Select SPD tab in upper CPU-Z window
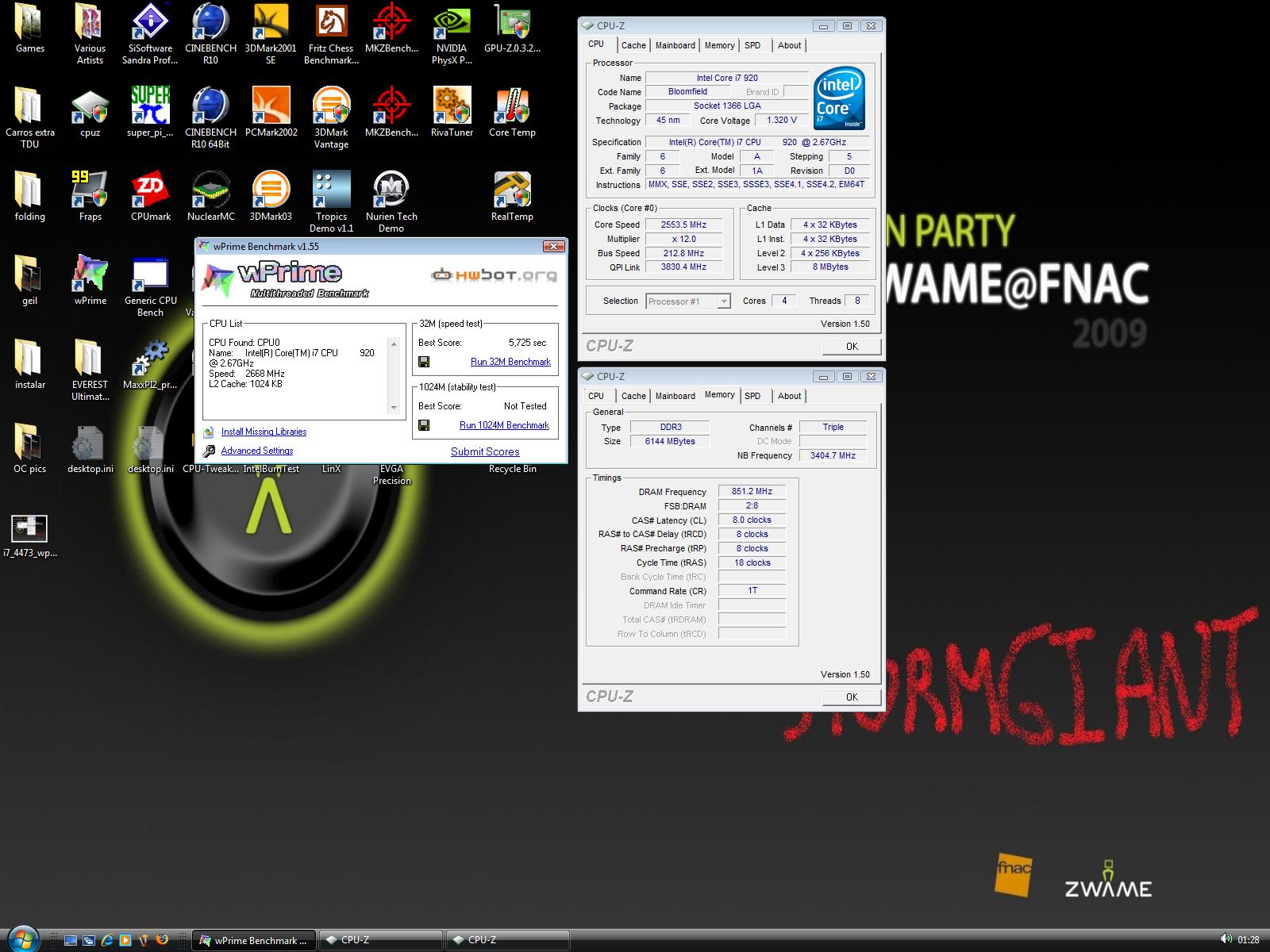 (x=752, y=45)
